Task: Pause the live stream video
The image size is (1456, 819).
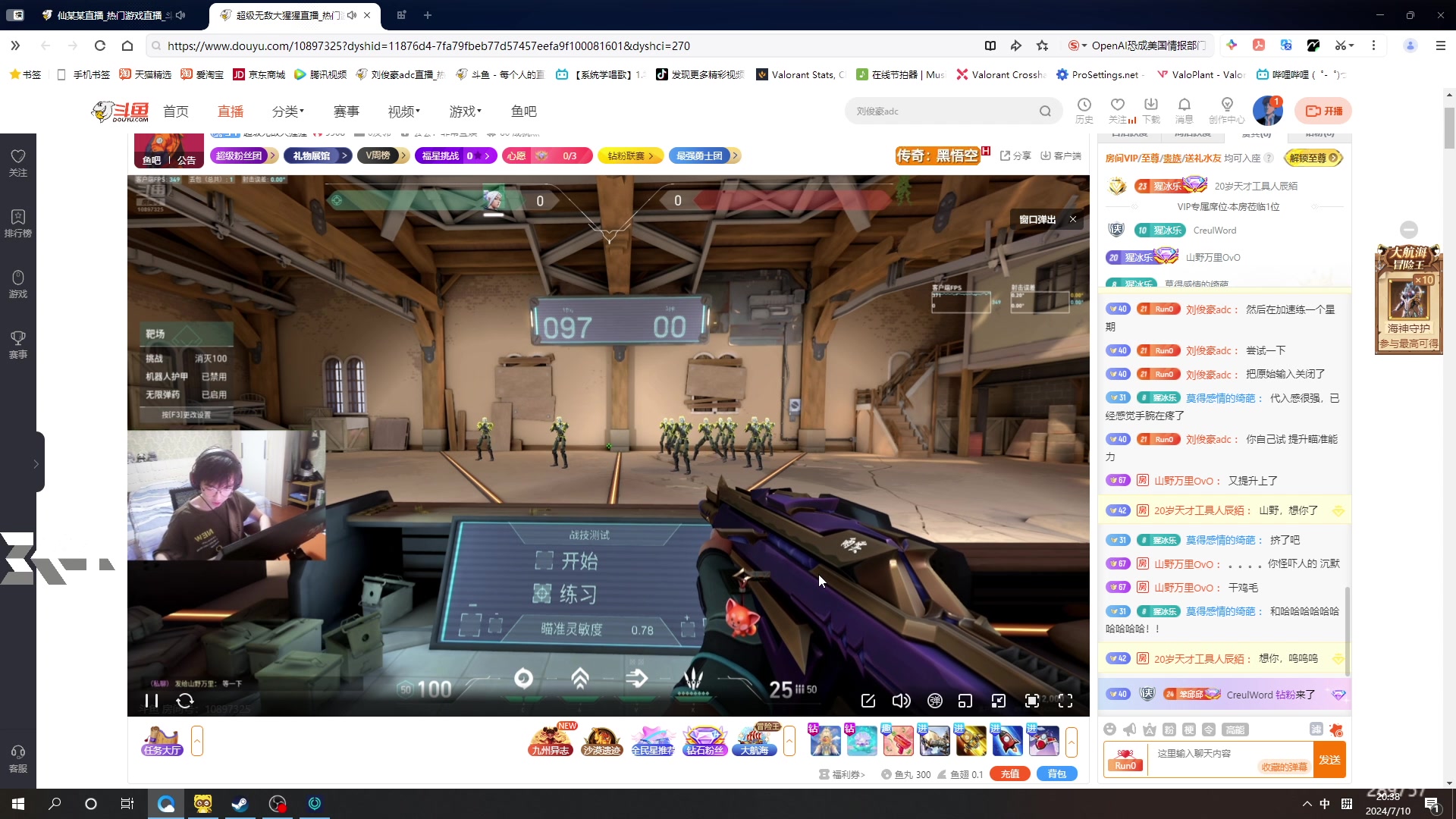Action: tap(152, 701)
